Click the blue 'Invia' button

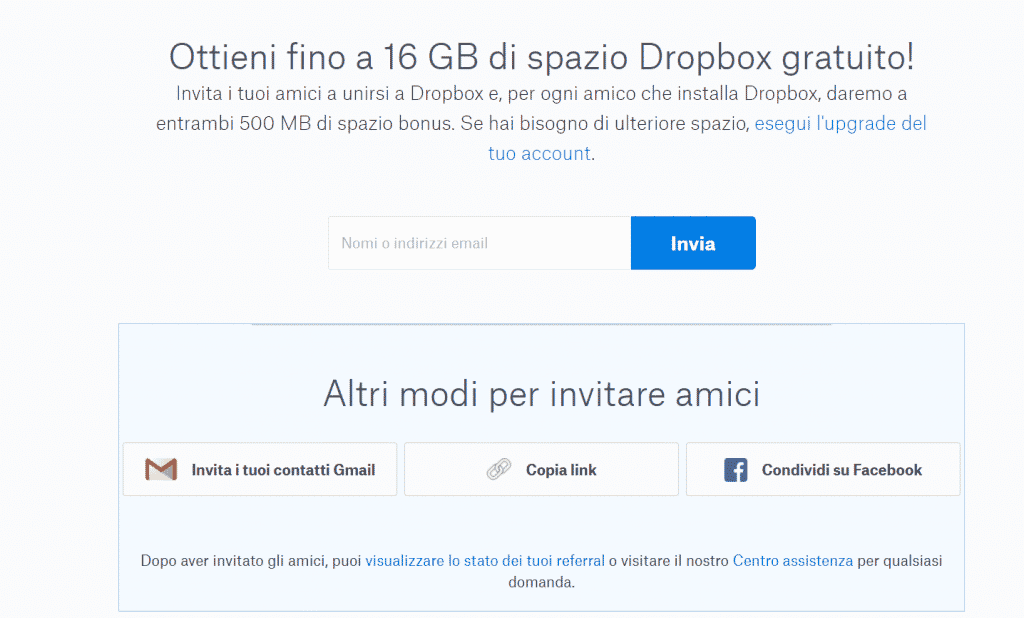pos(693,243)
